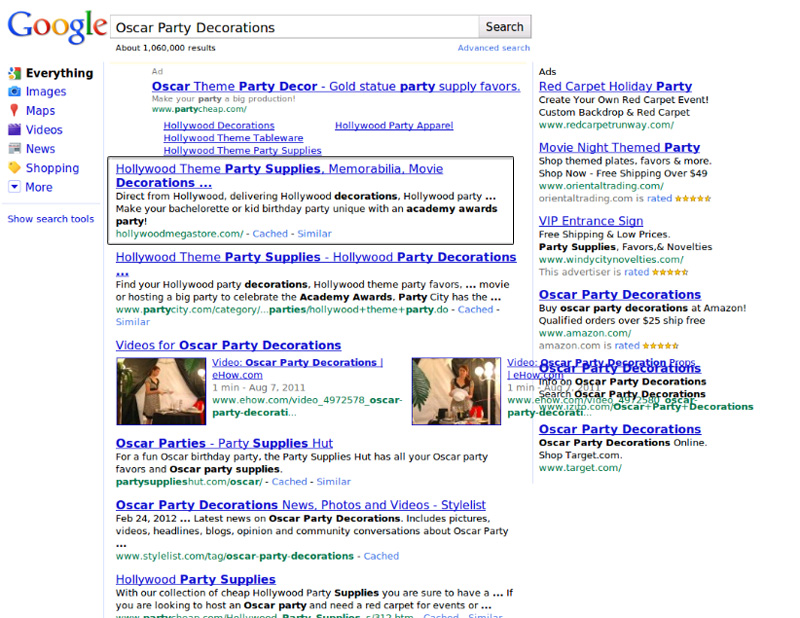Screen dimensions: 800x618
Task: Open Red Carpet Holiday Party ad
Action: (x=615, y=86)
